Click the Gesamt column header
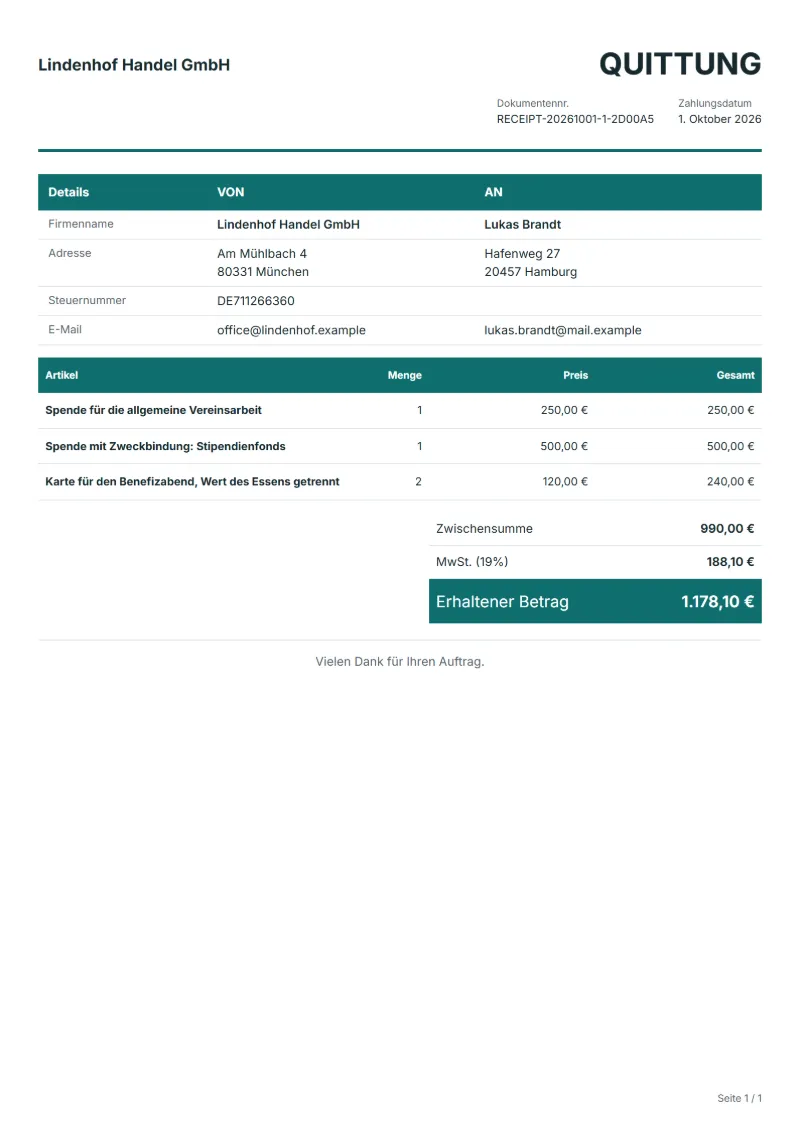 pyautogui.click(x=735, y=375)
